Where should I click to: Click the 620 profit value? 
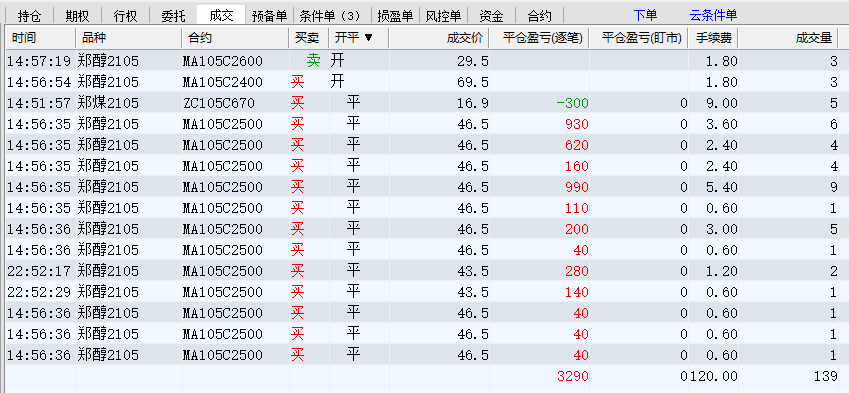[576, 145]
